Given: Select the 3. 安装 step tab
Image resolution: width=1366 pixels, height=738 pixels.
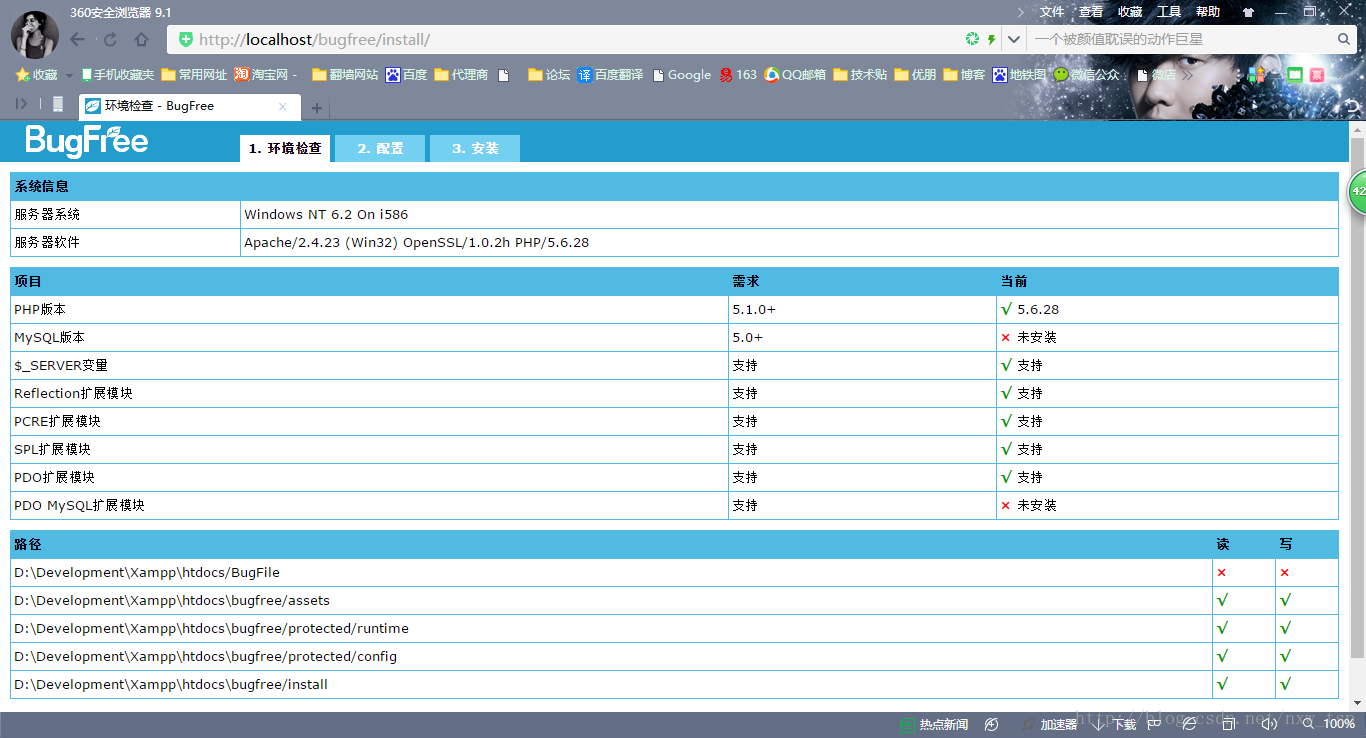Looking at the screenshot, I should click(475, 148).
